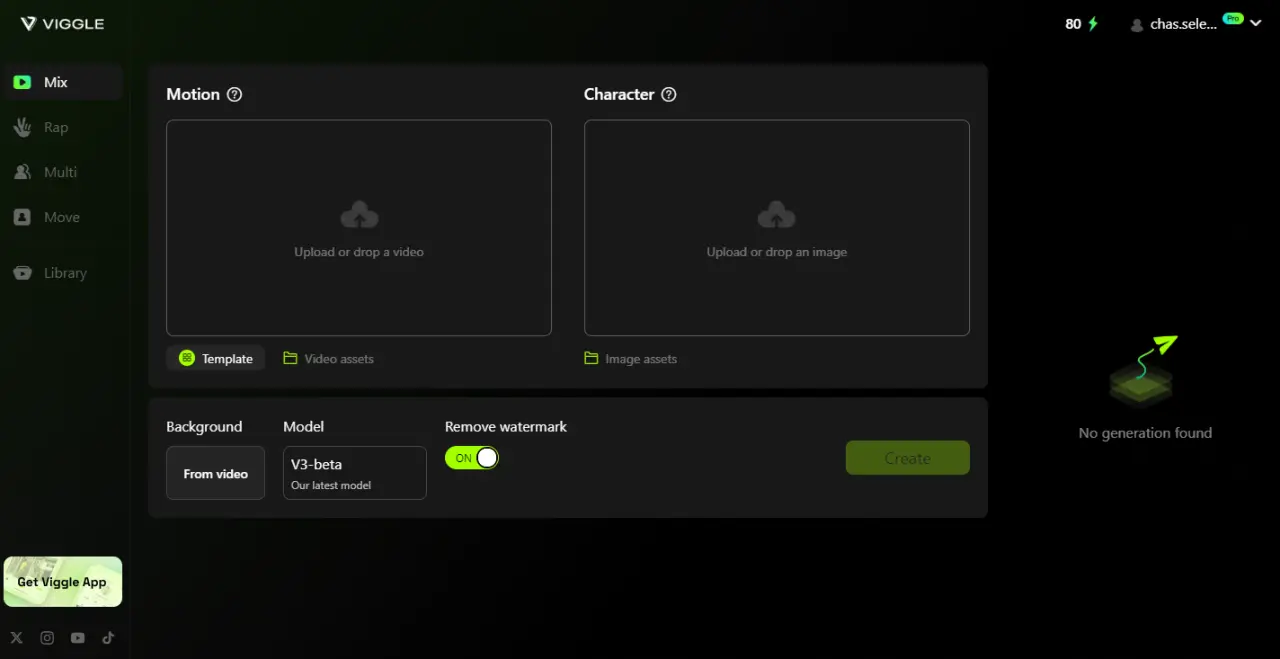Expand the account dropdown chevron
Screen dimensions: 1280x659
(x=1256, y=24)
